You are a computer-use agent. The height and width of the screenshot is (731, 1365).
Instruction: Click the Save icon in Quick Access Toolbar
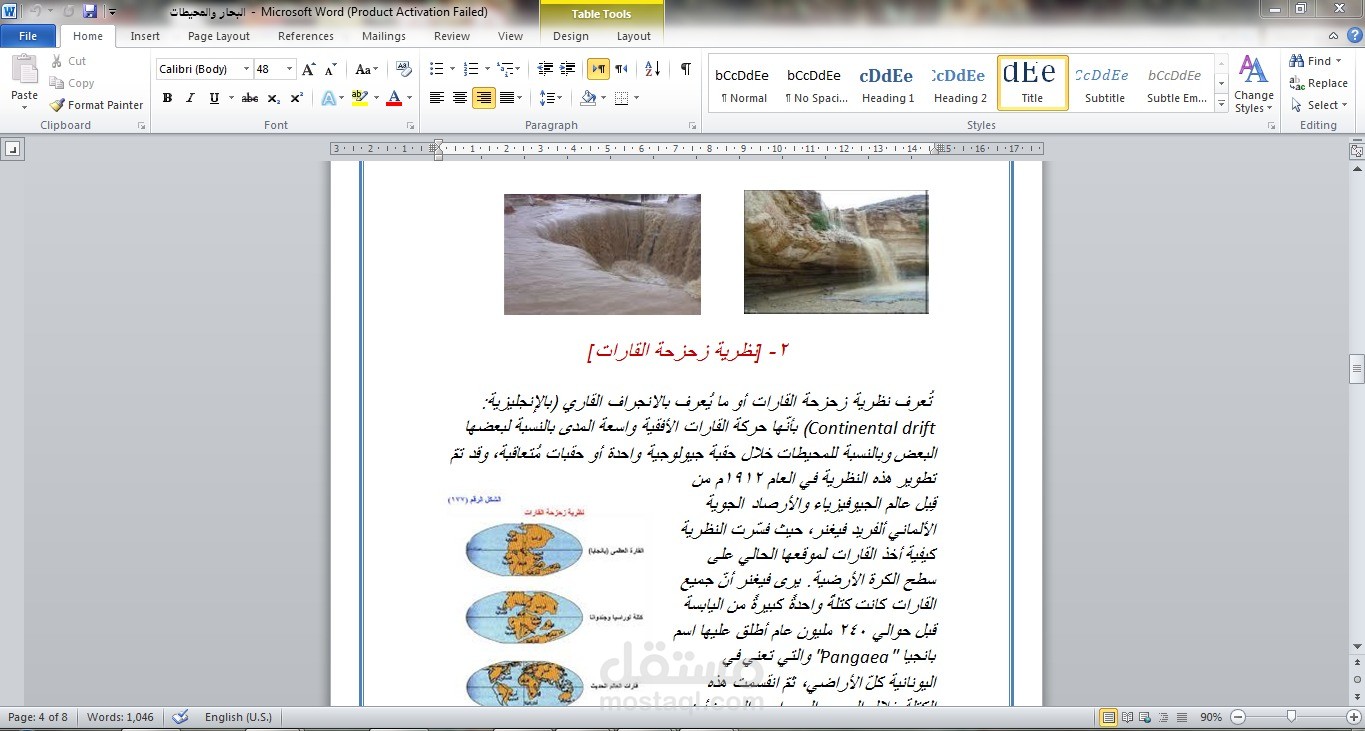tap(90, 11)
